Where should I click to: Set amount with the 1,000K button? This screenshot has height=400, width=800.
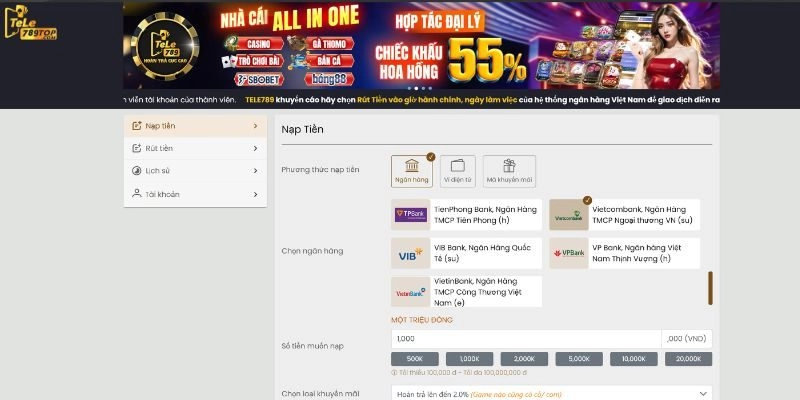[x=469, y=359]
